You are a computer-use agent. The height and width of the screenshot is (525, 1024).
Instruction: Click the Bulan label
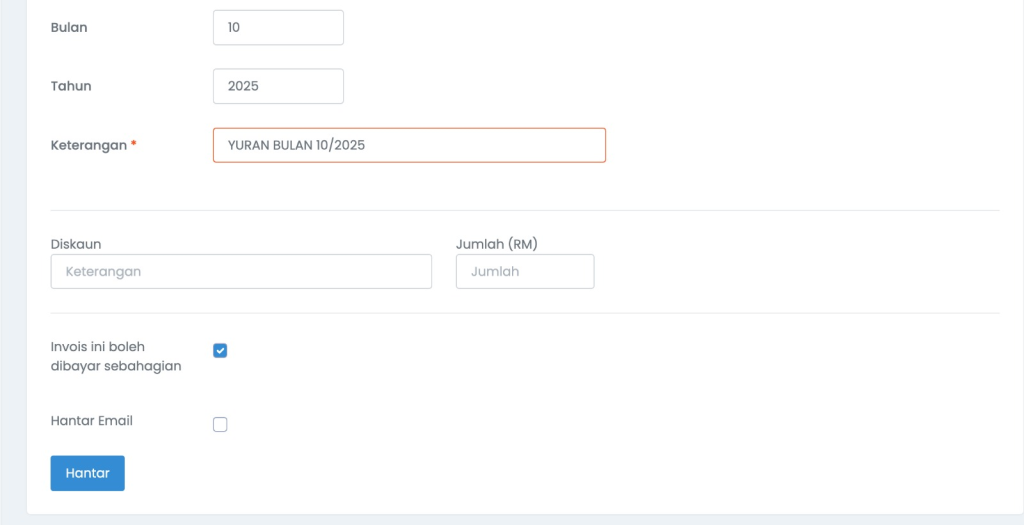69,28
